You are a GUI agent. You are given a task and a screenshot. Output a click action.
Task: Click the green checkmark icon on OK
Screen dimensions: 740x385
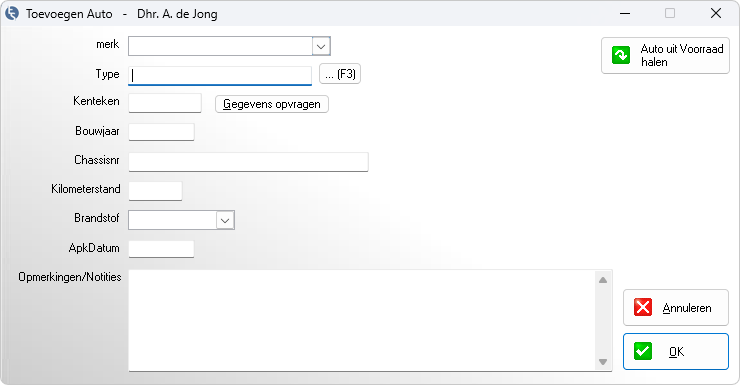(x=643, y=351)
